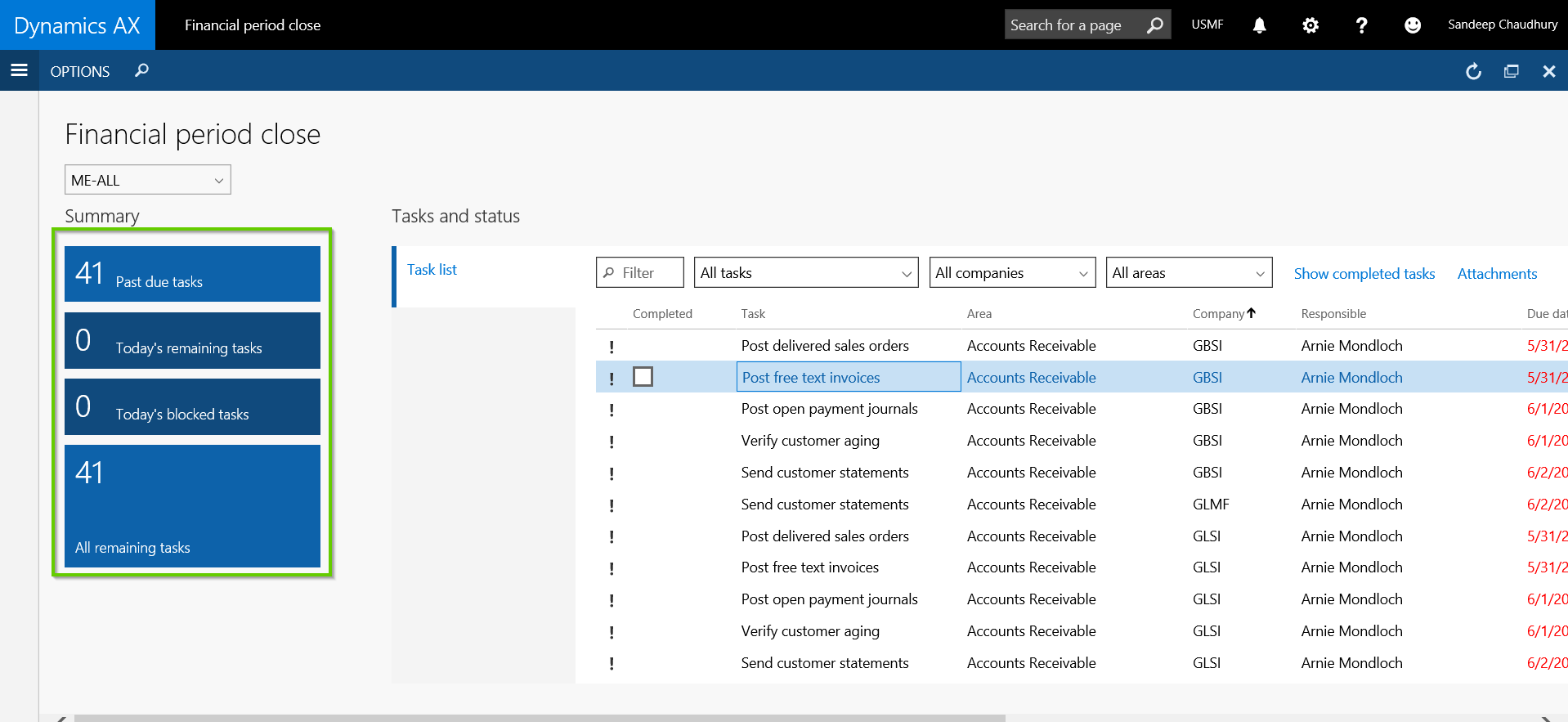Select the Task list tab
The width and height of the screenshot is (1568, 722).
coord(432,270)
